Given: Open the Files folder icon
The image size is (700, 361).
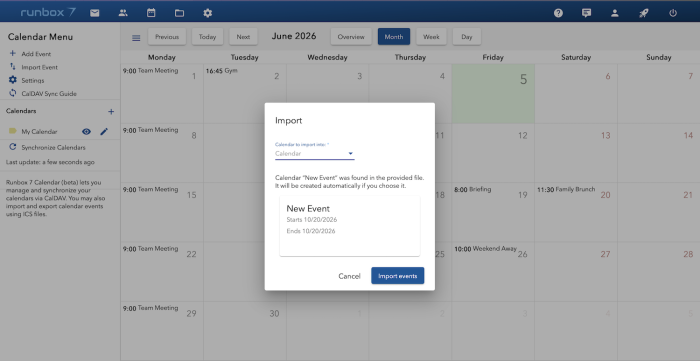Looking at the screenshot, I should click(179, 13).
